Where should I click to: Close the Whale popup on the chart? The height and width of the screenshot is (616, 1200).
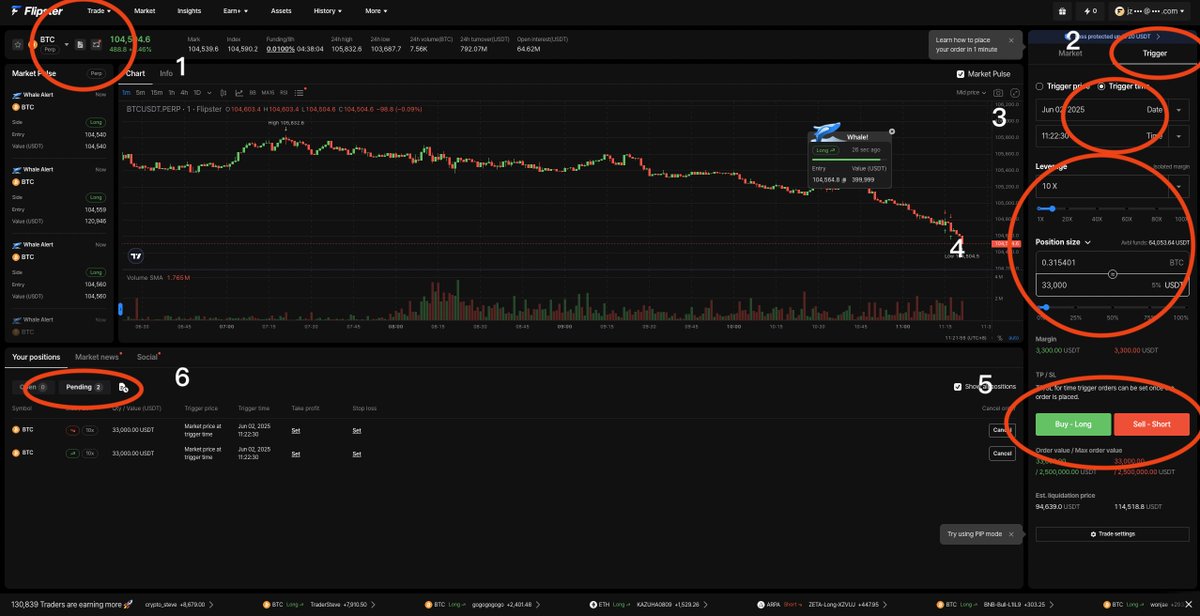[x=892, y=131]
